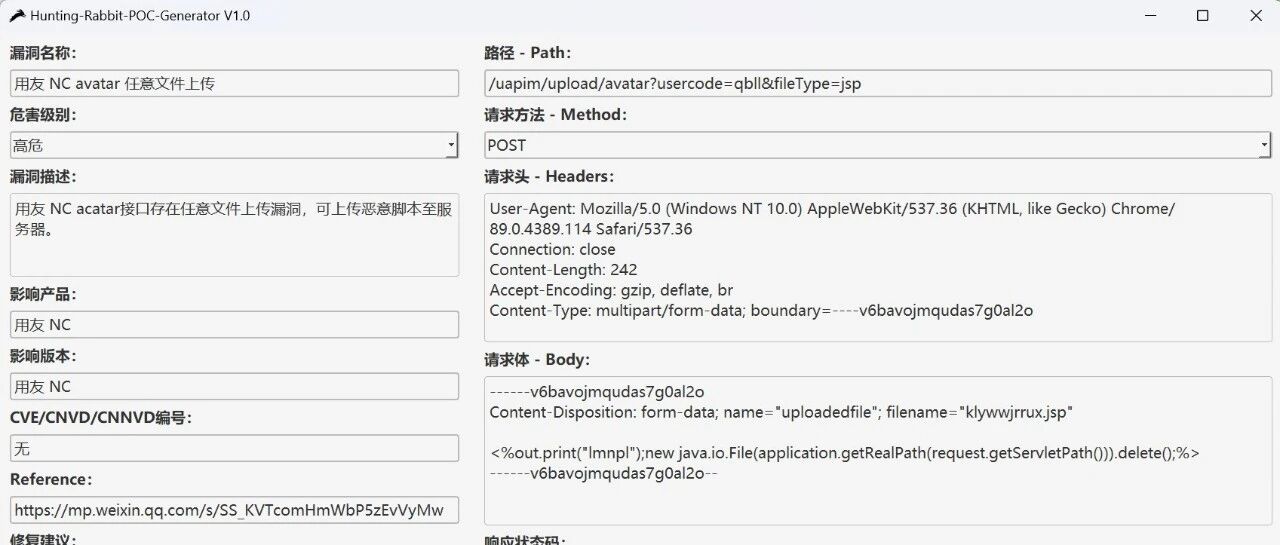Click the Hunting-Rabbit app icon in title bar
Viewport: 1280px width, 545px height.
pos(17,15)
